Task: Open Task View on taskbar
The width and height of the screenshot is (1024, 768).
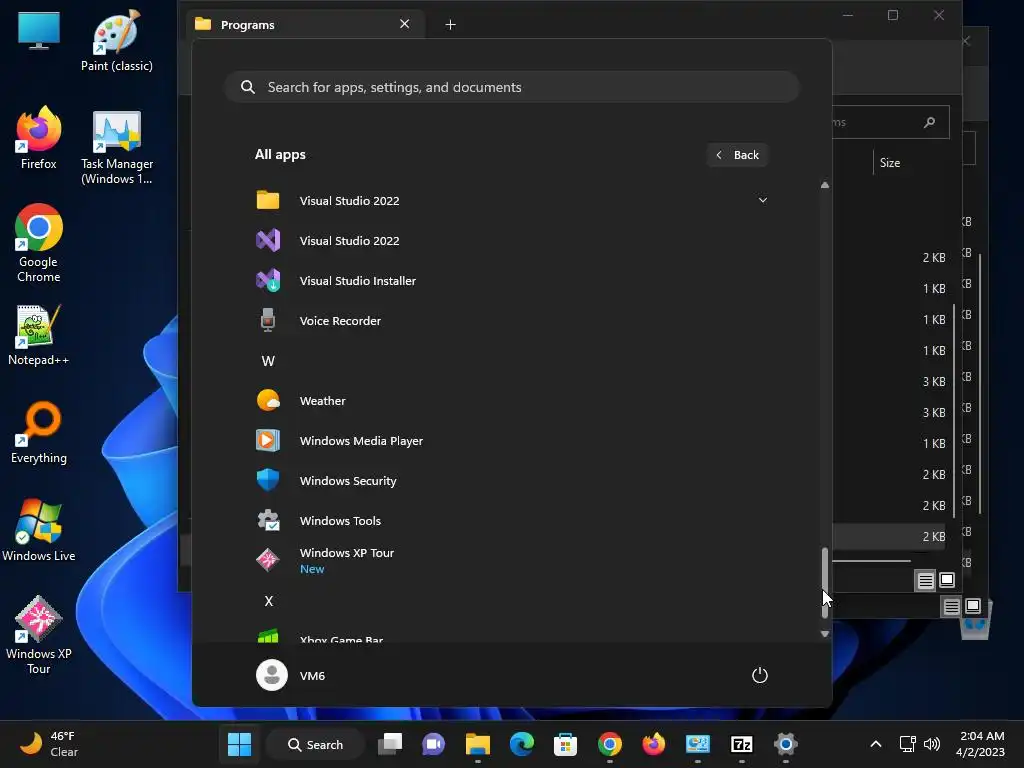Action: (390, 744)
